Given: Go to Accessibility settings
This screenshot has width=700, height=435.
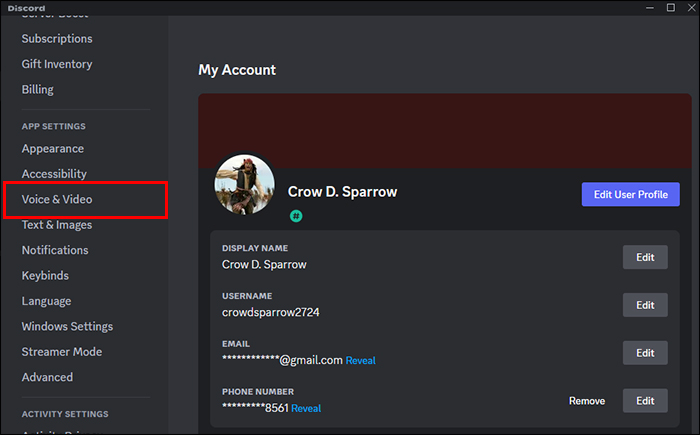Looking at the screenshot, I should (54, 174).
